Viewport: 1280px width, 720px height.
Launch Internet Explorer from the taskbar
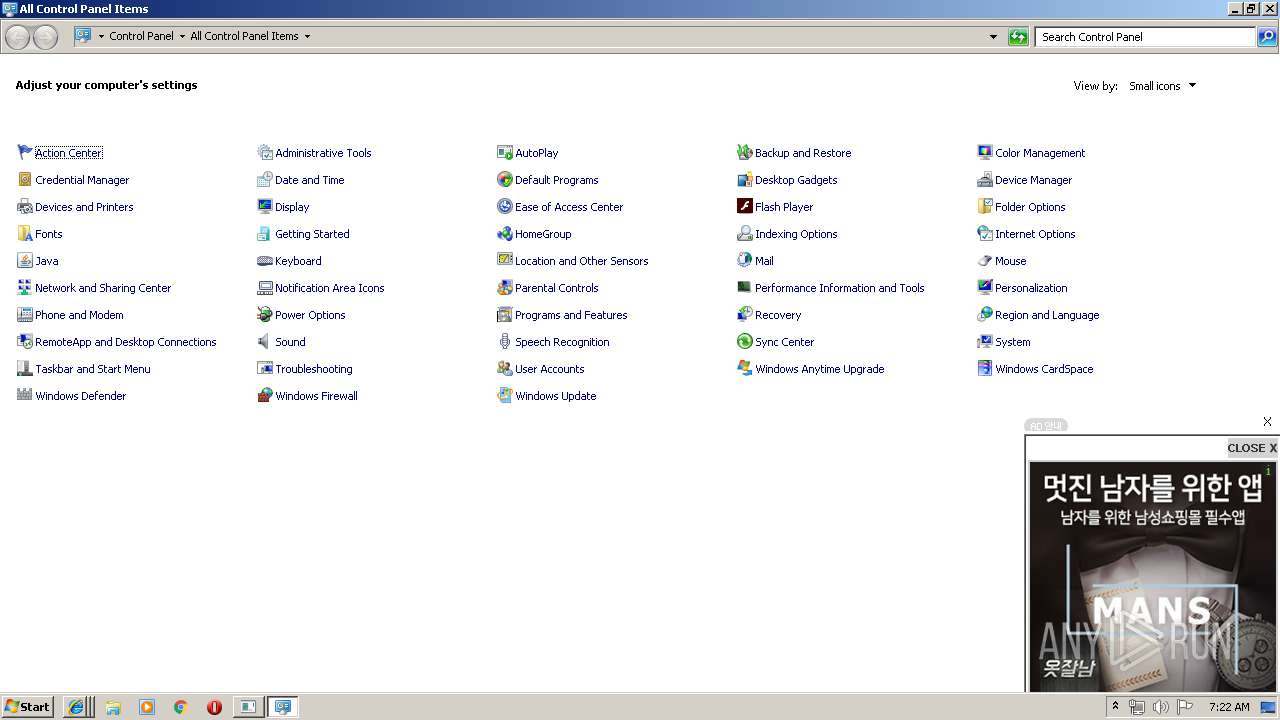[76, 707]
